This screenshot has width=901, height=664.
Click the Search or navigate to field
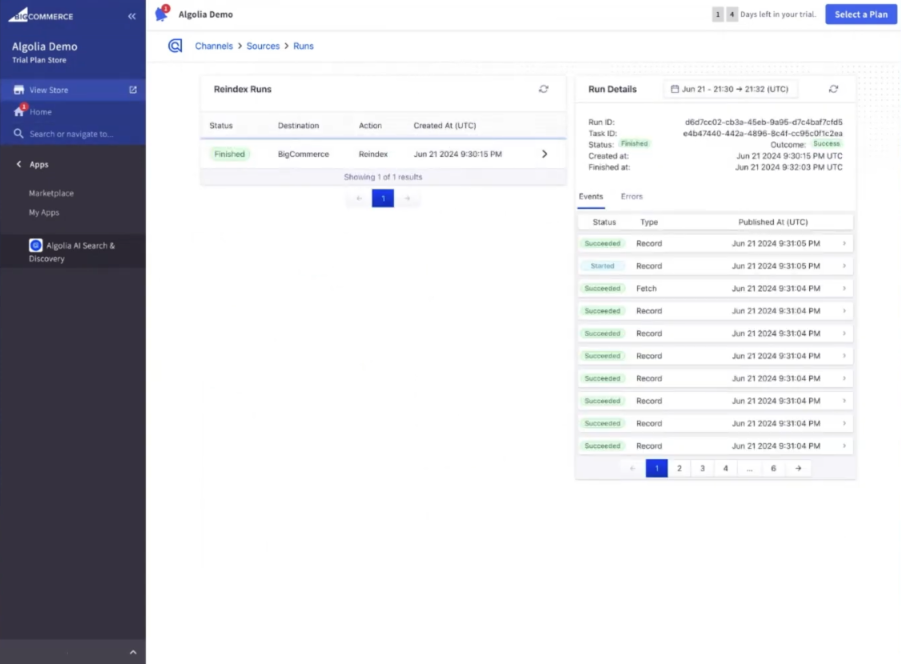(72, 134)
